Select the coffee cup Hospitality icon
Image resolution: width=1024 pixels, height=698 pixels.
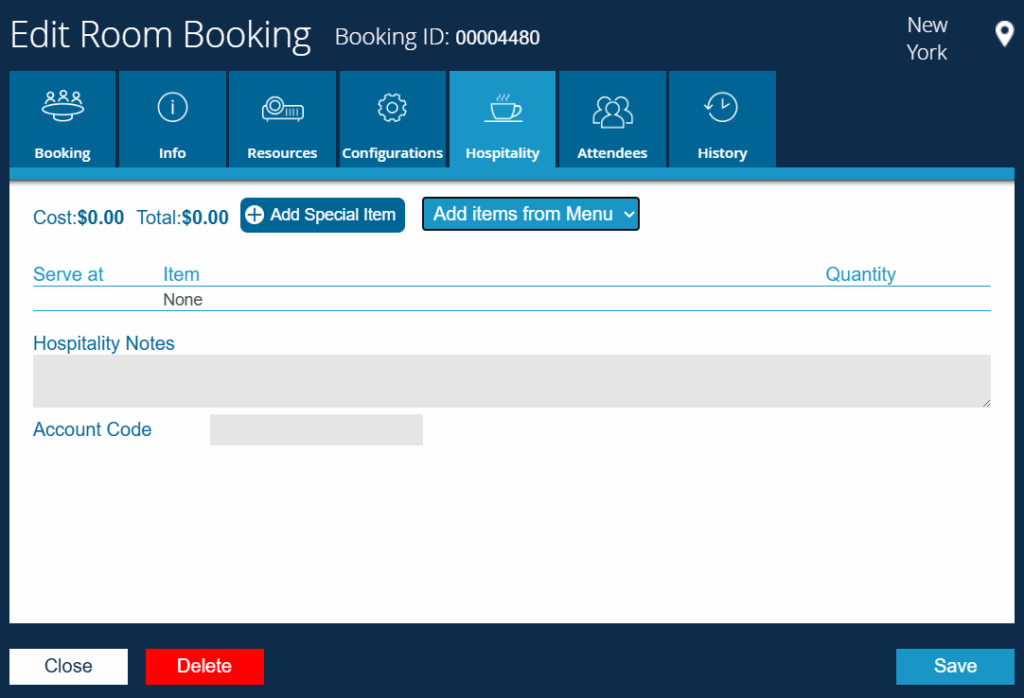(x=502, y=108)
